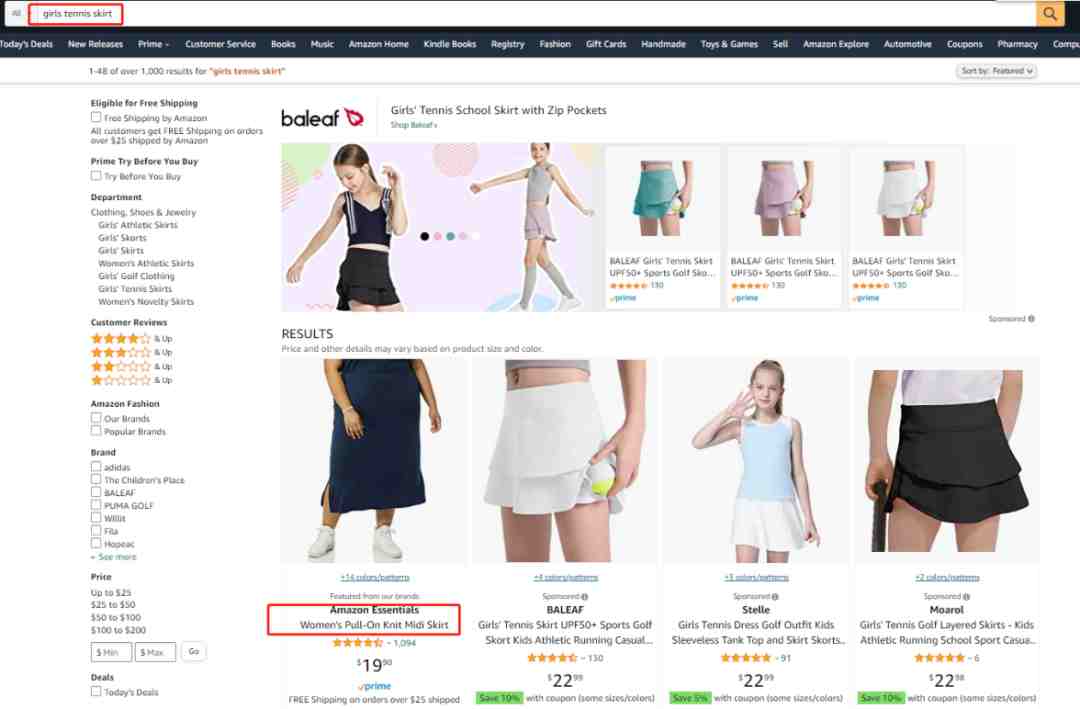The image size is (1080, 709).
Task: Open black Moarol layered skirt image
Action: [x=946, y=460]
